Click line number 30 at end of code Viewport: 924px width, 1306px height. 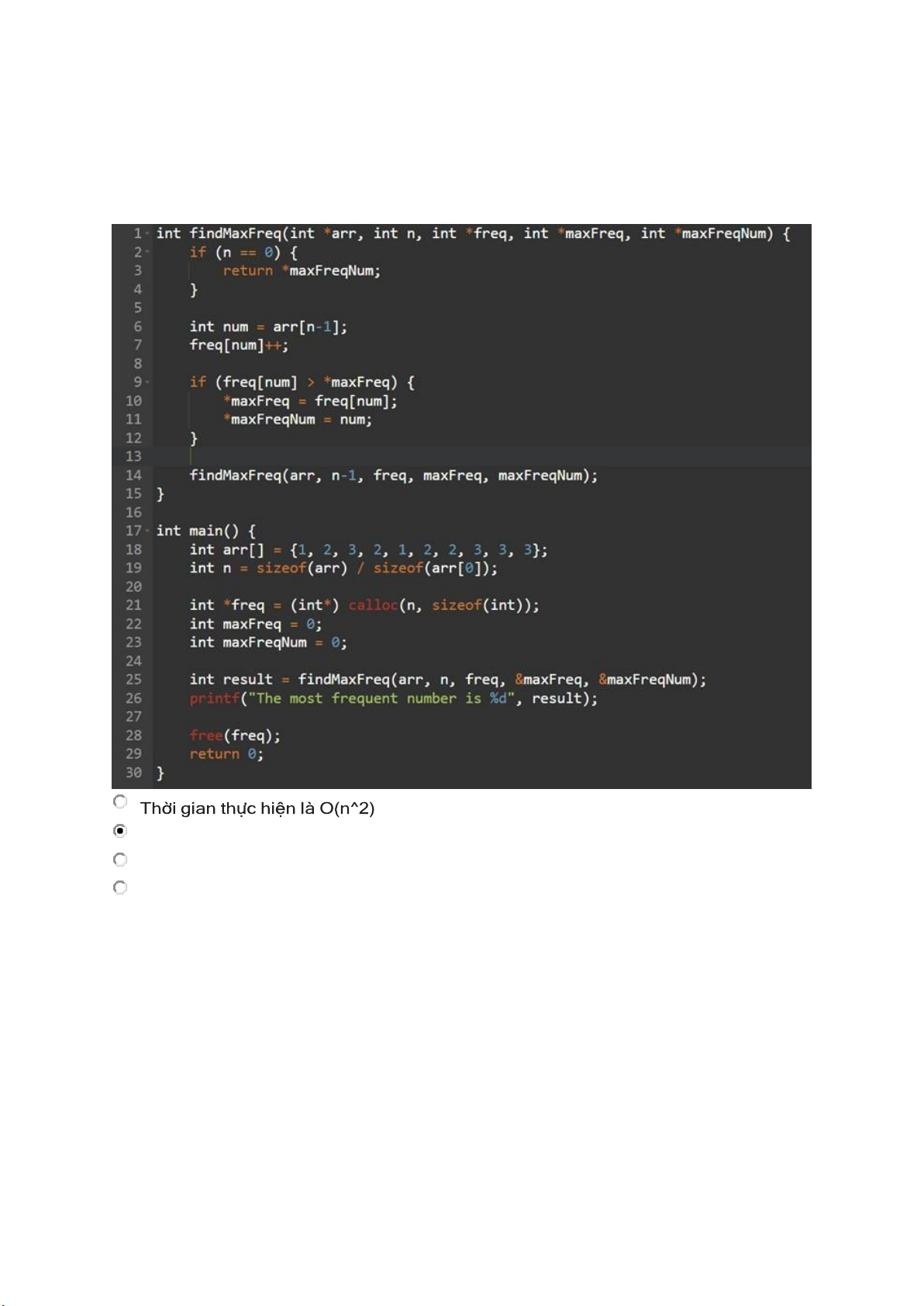(x=133, y=773)
